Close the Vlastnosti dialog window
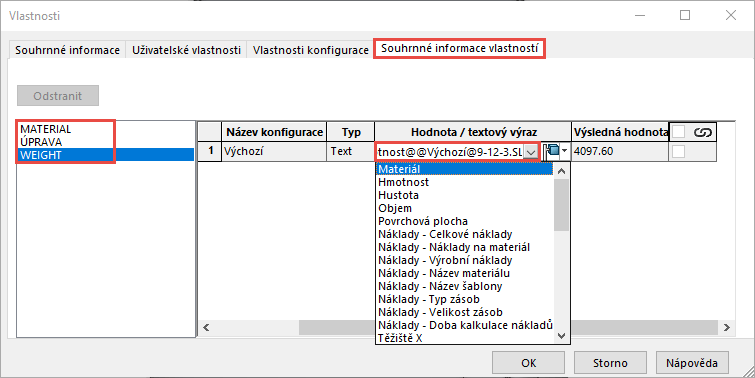The height and width of the screenshot is (378, 755). (731, 15)
